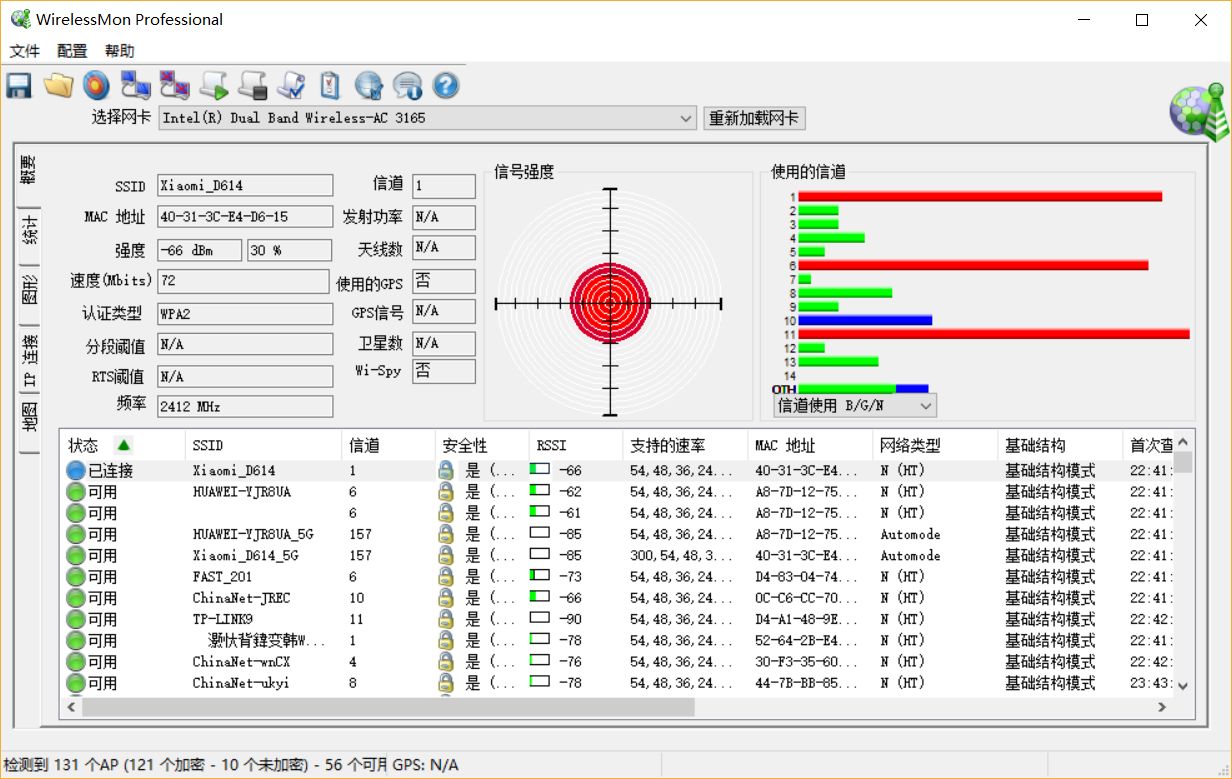
Task: Open the 帮助 menu
Action: click(119, 51)
